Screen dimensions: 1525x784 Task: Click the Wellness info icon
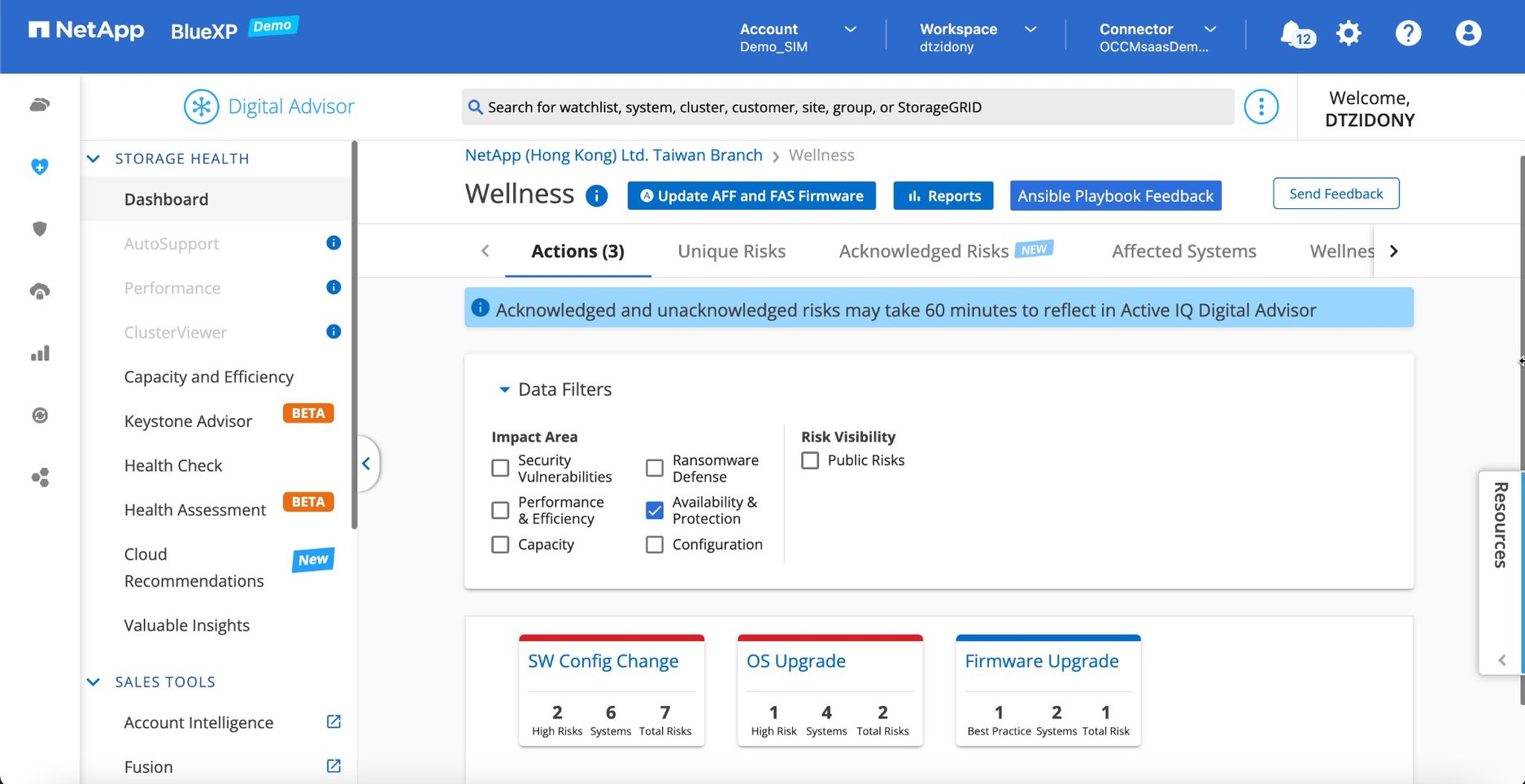tap(596, 196)
